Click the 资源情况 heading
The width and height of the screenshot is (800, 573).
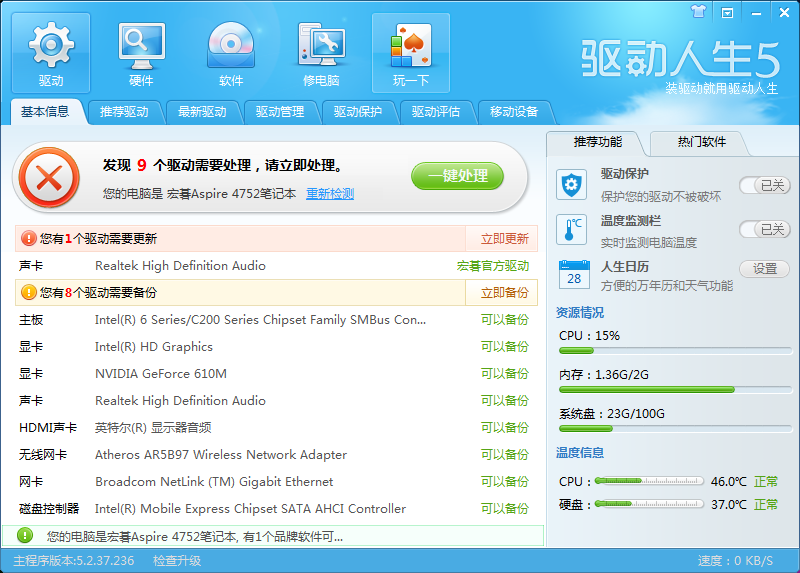pyautogui.click(x=580, y=312)
